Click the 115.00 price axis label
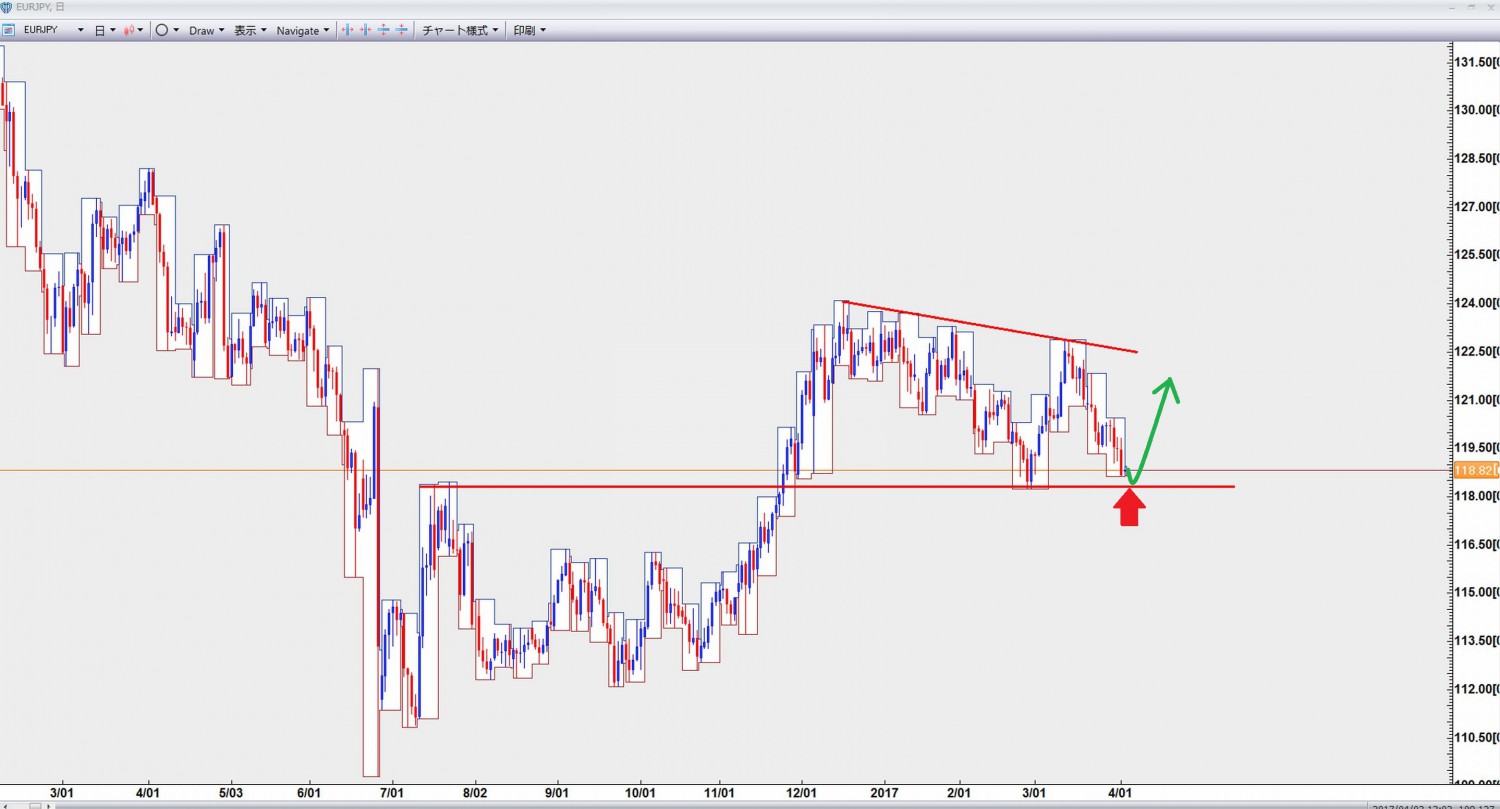The width and height of the screenshot is (1500, 809). pos(1475,593)
